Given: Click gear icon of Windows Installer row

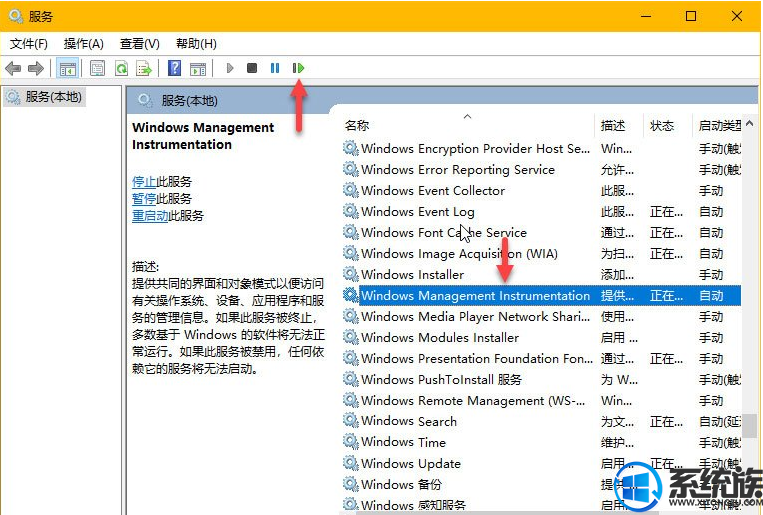Looking at the screenshot, I should (x=350, y=274).
